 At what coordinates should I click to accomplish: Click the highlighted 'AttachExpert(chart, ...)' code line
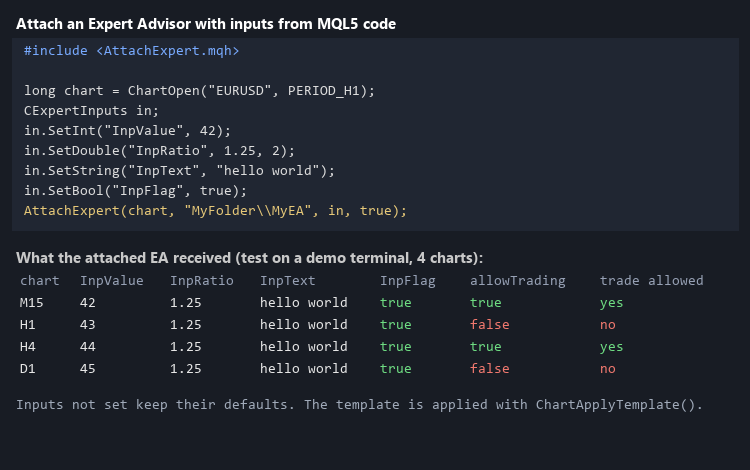pos(215,211)
